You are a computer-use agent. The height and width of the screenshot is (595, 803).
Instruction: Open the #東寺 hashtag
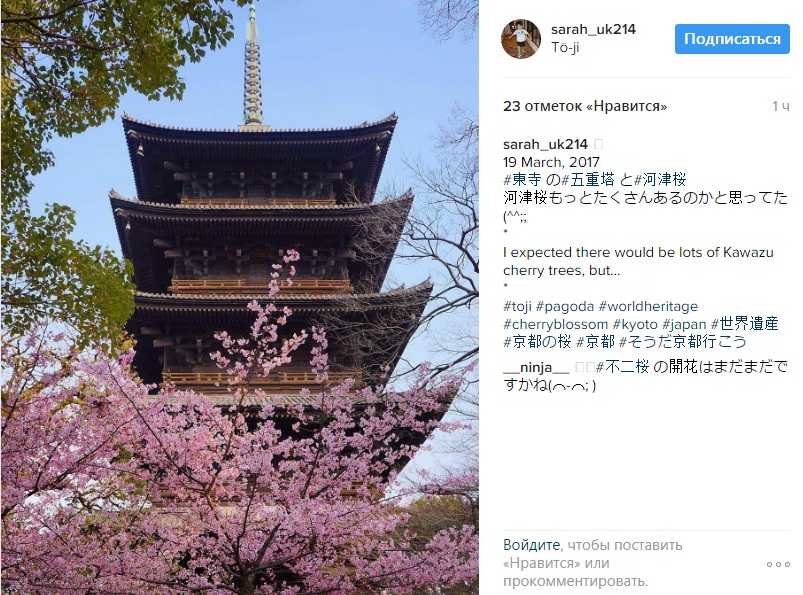pos(522,180)
